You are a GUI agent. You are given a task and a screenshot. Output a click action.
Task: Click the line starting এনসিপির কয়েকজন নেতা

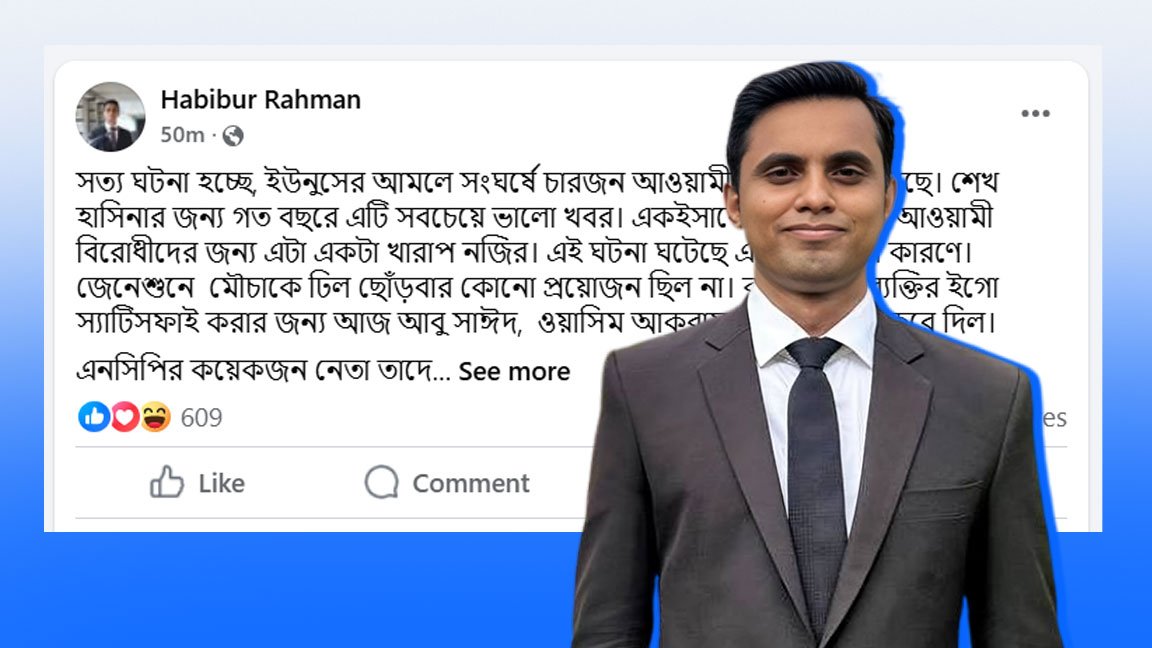click(x=263, y=371)
